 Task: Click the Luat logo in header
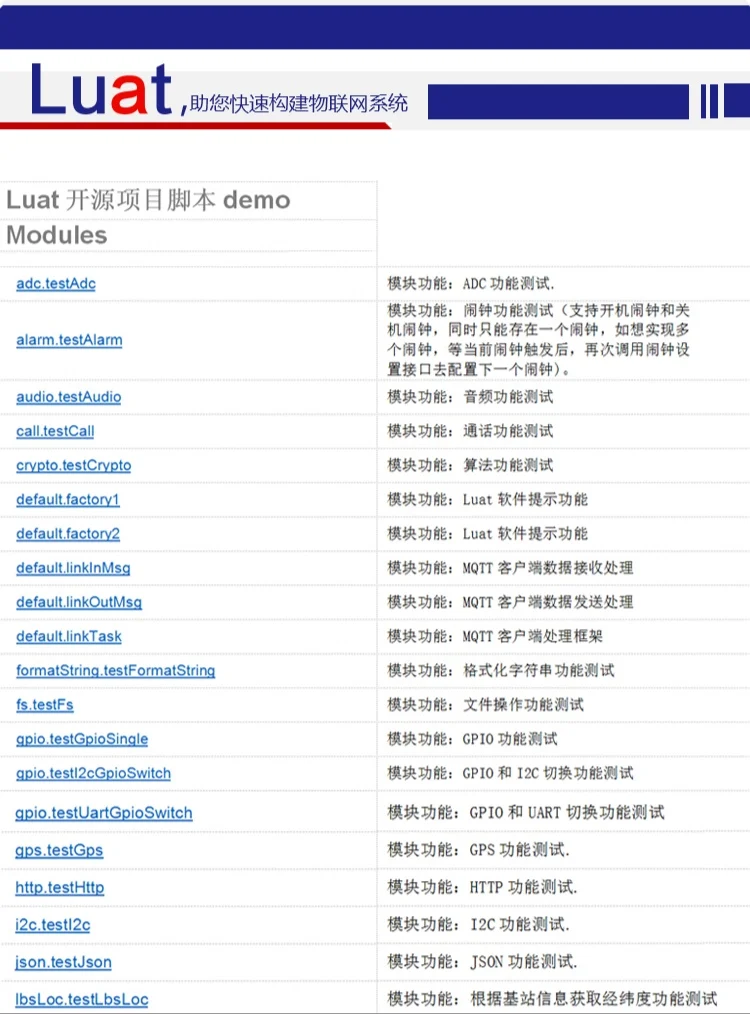102,90
